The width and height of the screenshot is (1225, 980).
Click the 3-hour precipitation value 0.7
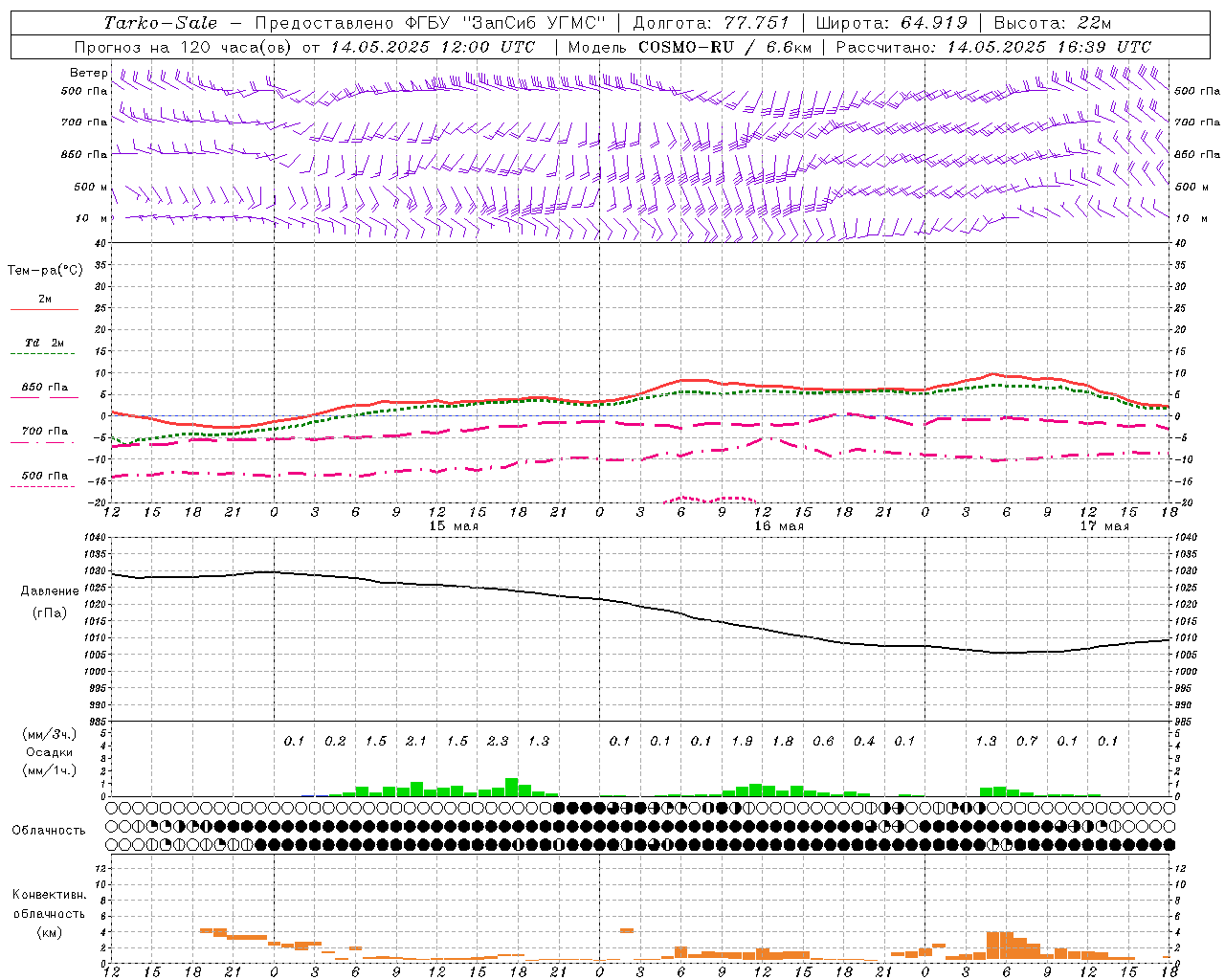[1027, 741]
